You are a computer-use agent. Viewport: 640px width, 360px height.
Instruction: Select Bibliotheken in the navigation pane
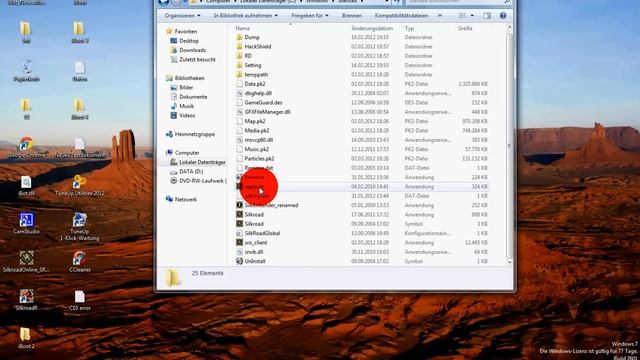189,78
